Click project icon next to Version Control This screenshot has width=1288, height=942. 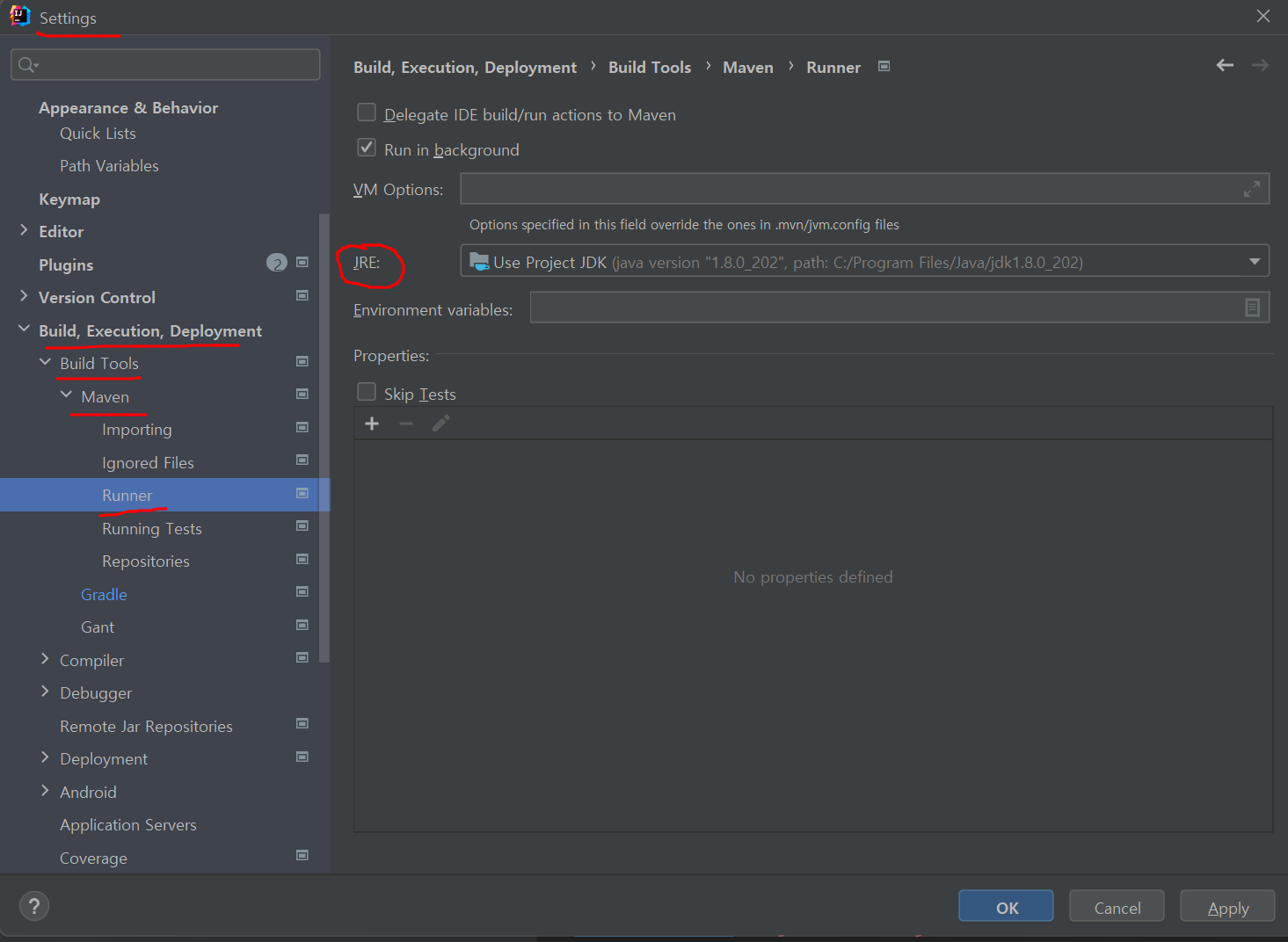(x=302, y=296)
